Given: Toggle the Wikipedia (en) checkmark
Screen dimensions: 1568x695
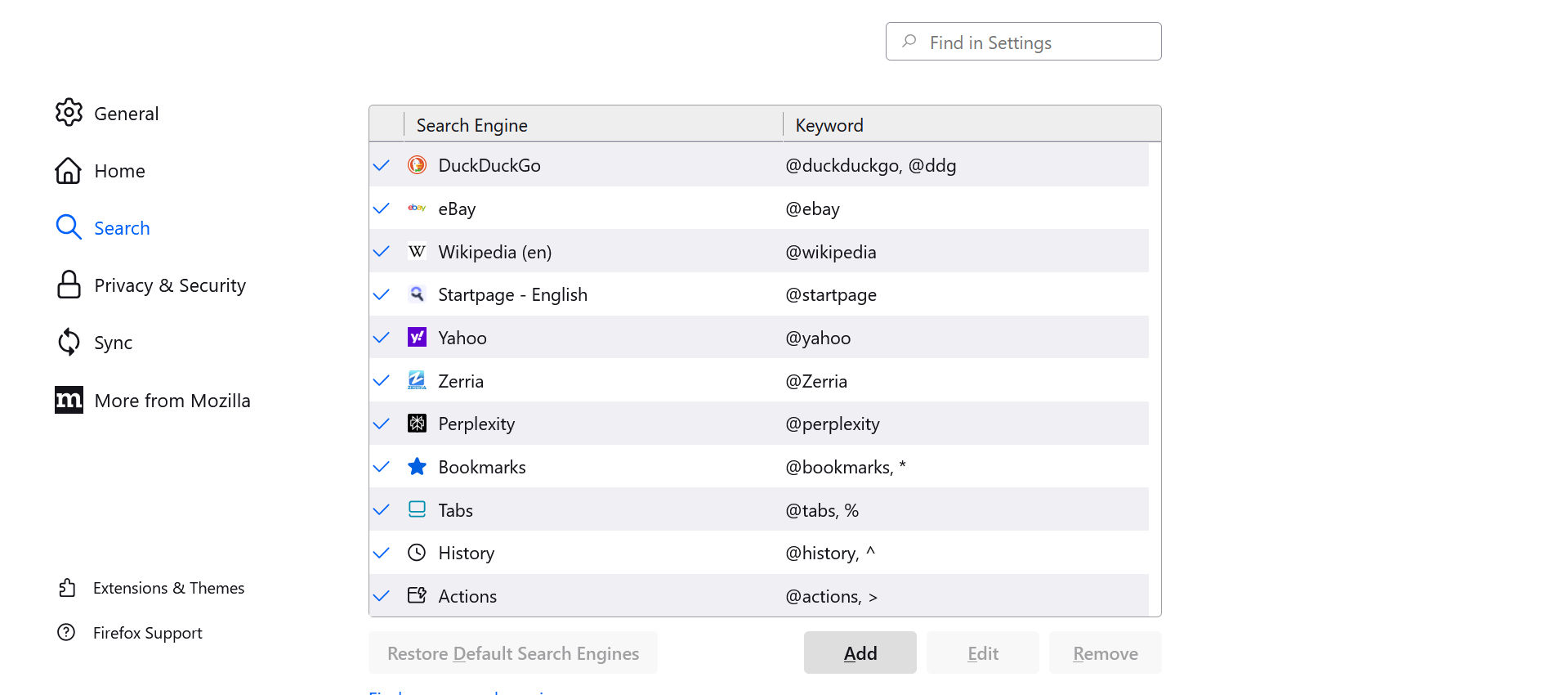Looking at the screenshot, I should point(381,251).
